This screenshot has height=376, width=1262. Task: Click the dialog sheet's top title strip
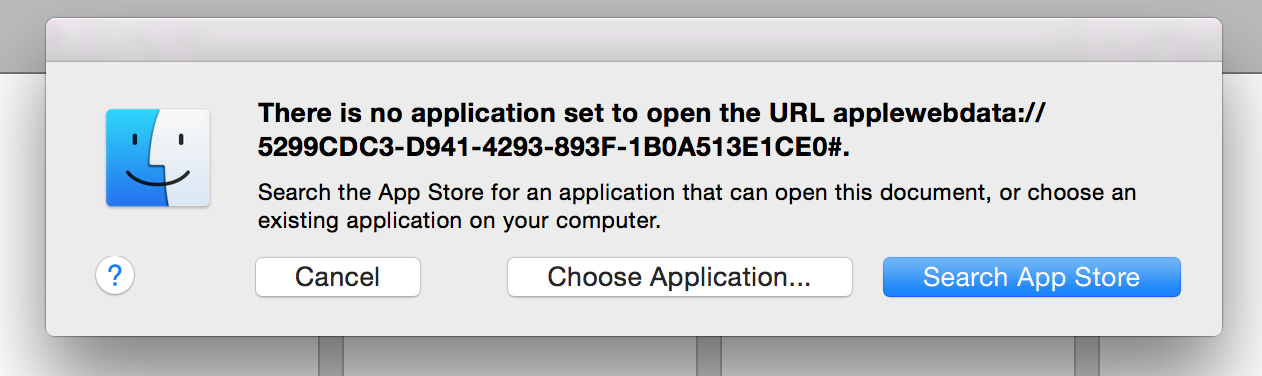pos(633,40)
